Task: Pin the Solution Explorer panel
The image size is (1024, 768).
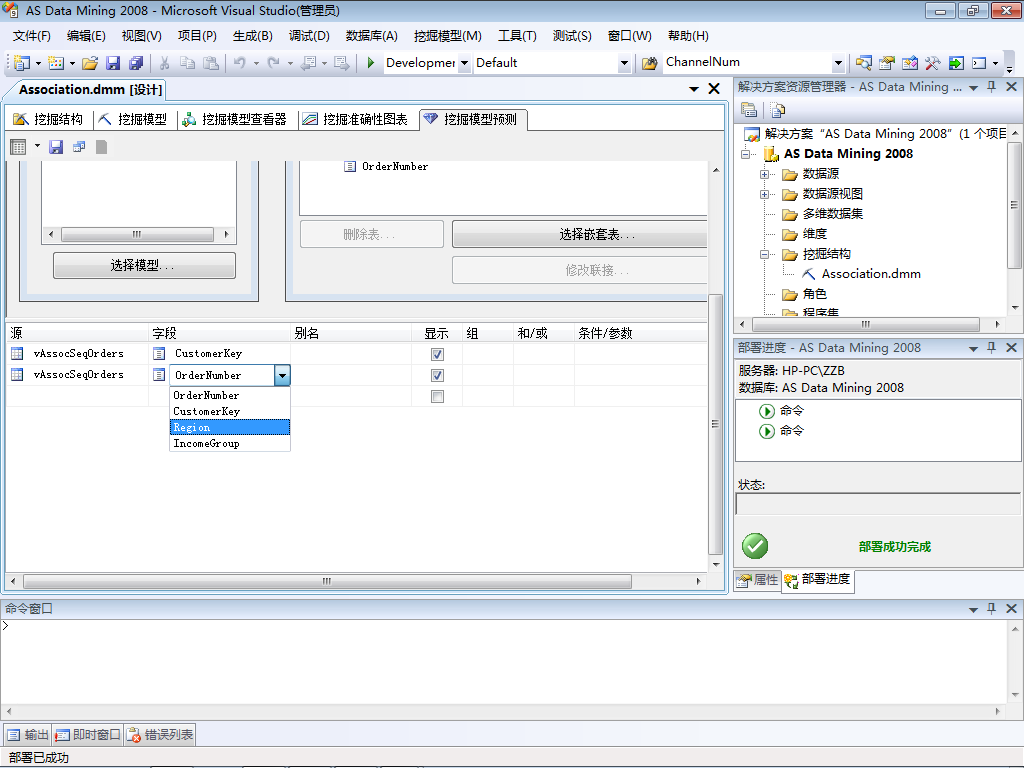Action: 991,87
